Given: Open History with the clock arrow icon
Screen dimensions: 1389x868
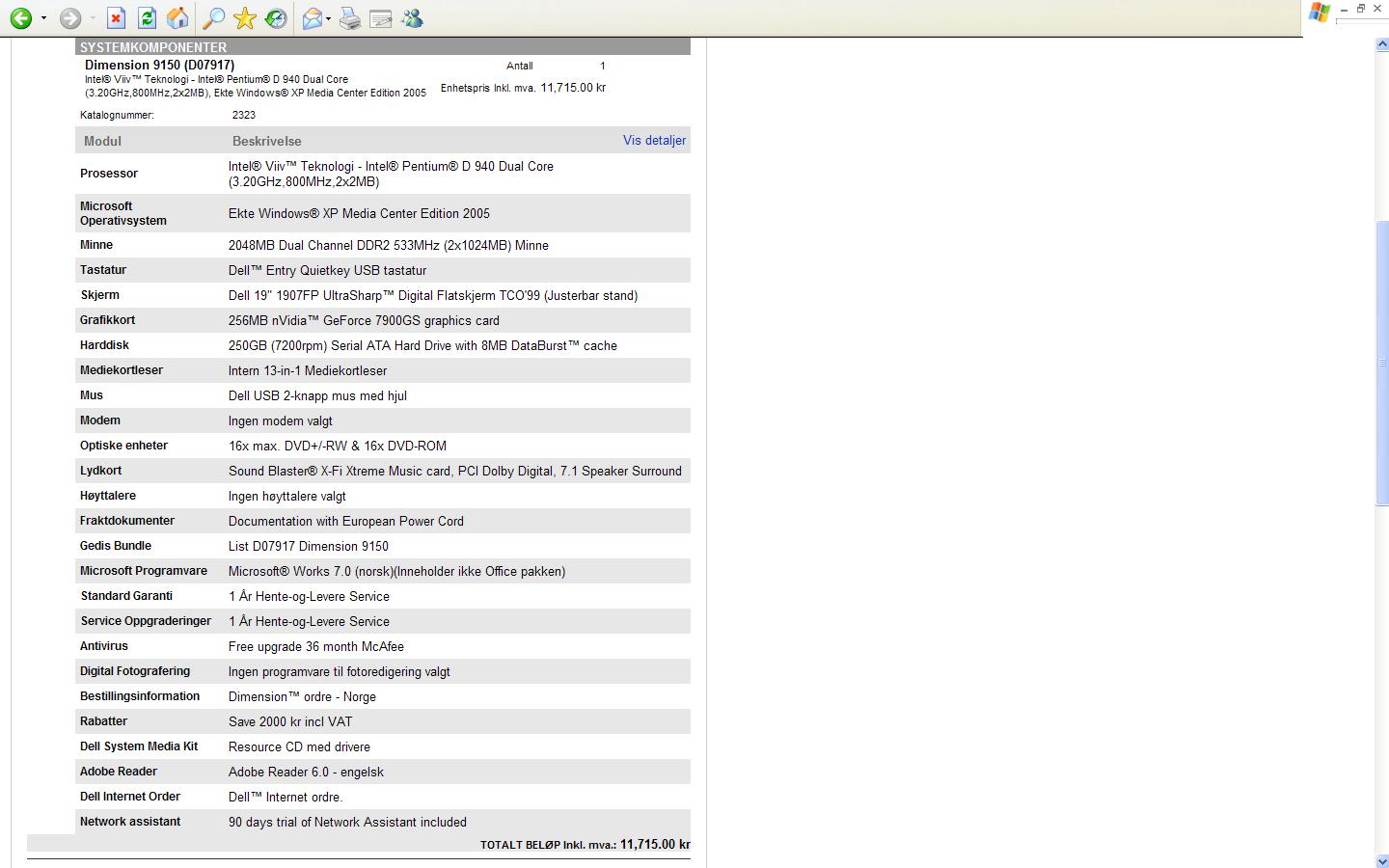Looking at the screenshot, I should coord(276,18).
